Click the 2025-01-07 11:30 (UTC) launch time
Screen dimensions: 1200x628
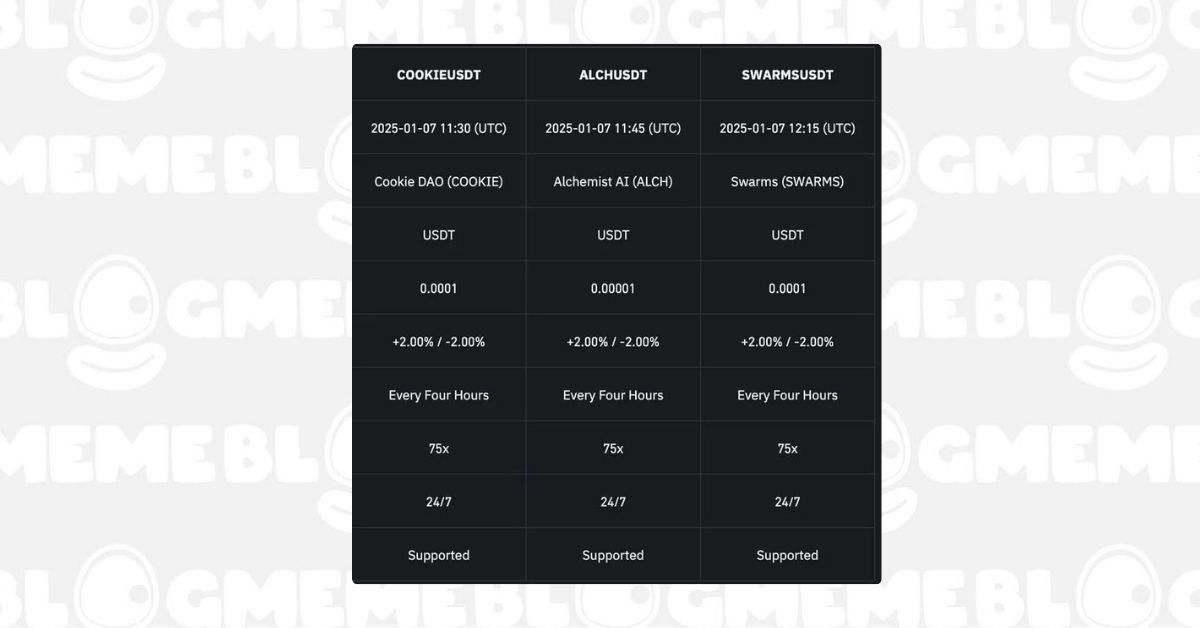pos(438,128)
